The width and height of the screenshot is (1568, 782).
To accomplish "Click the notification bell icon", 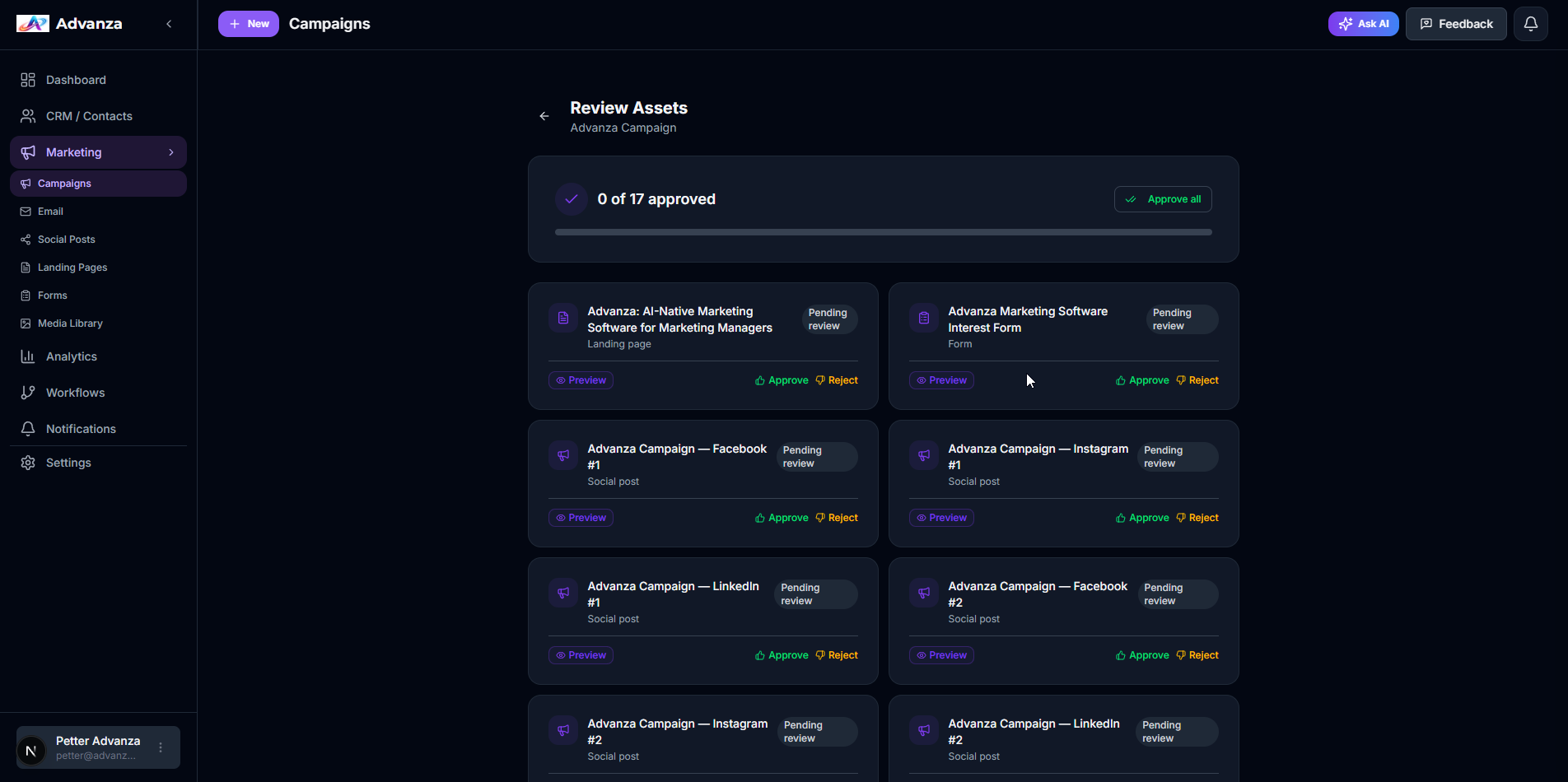I will point(1530,23).
